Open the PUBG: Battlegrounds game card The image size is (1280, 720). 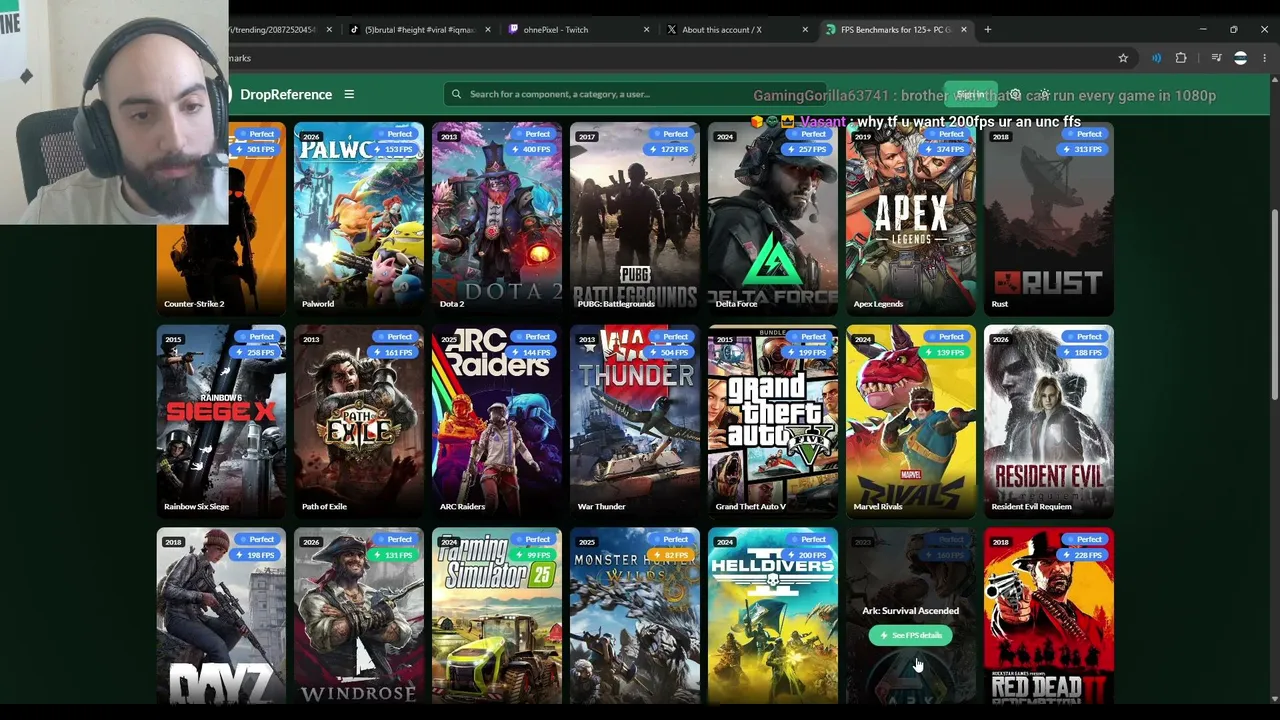635,219
